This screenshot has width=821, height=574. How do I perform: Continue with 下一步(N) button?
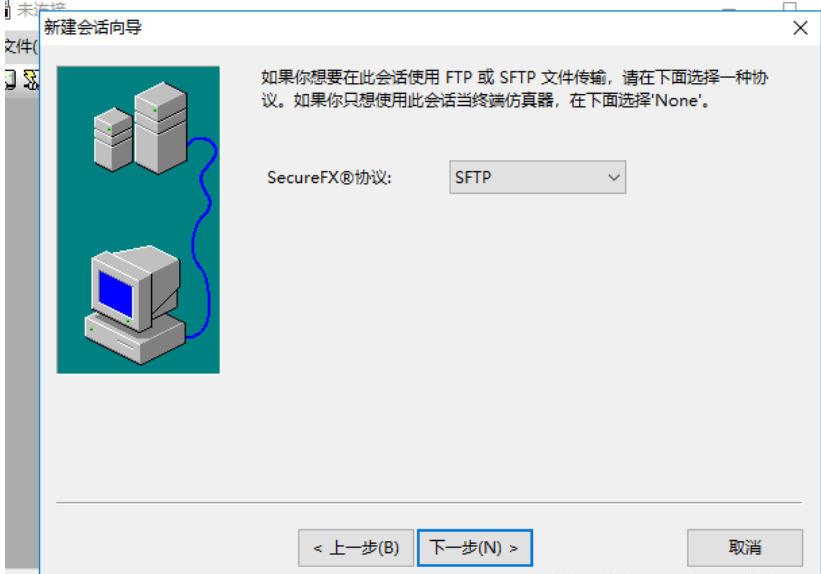tap(474, 548)
